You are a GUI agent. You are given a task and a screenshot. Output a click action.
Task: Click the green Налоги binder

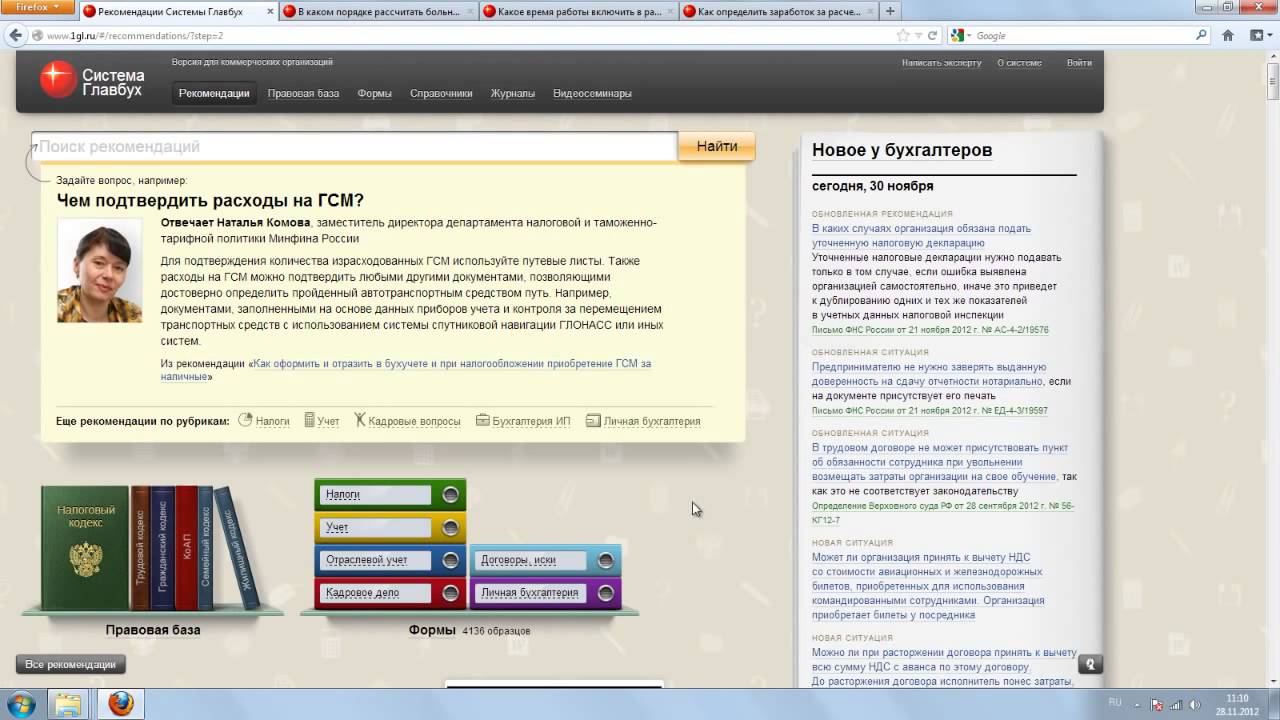point(390,495)
